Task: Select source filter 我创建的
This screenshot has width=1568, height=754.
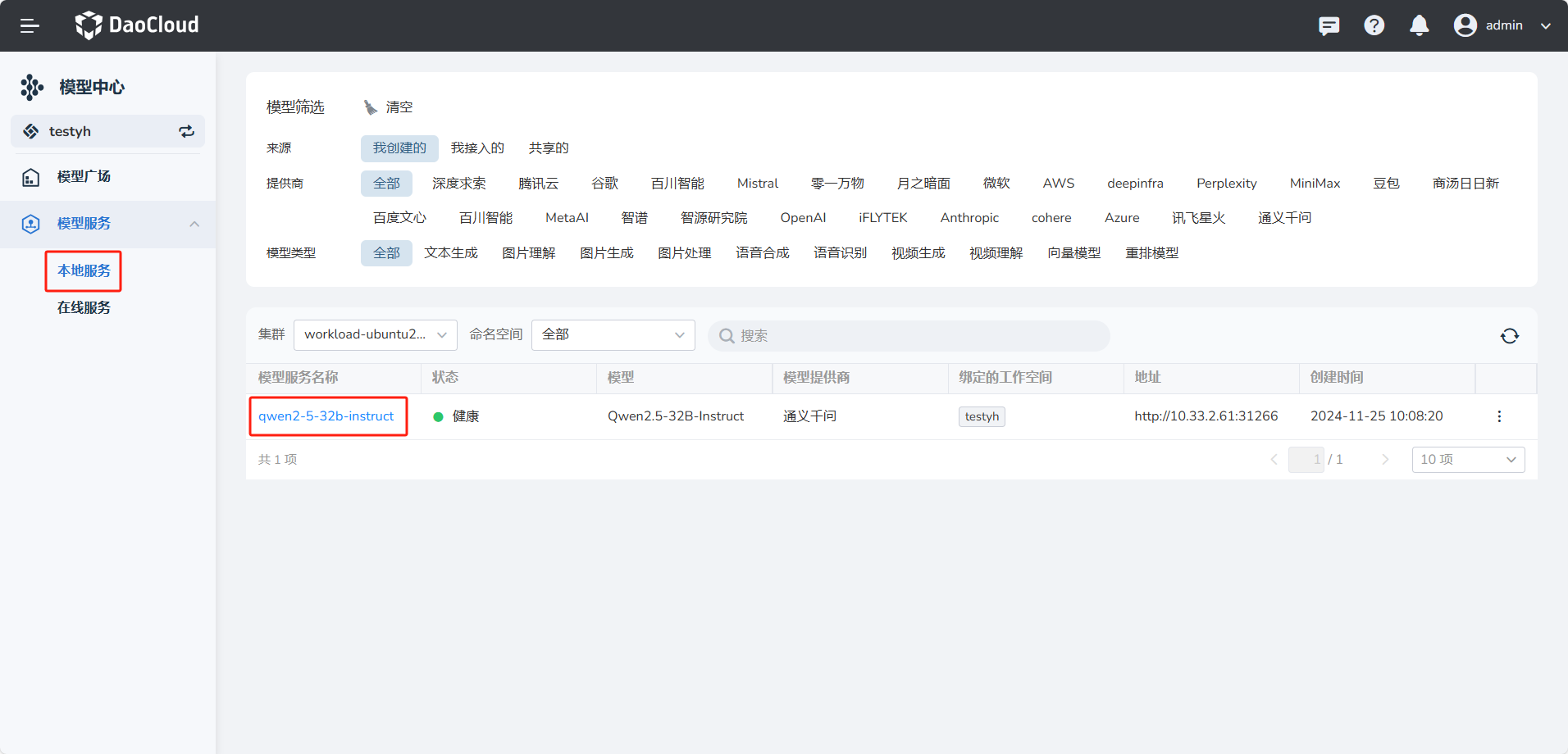Action: tap(399, 148)
